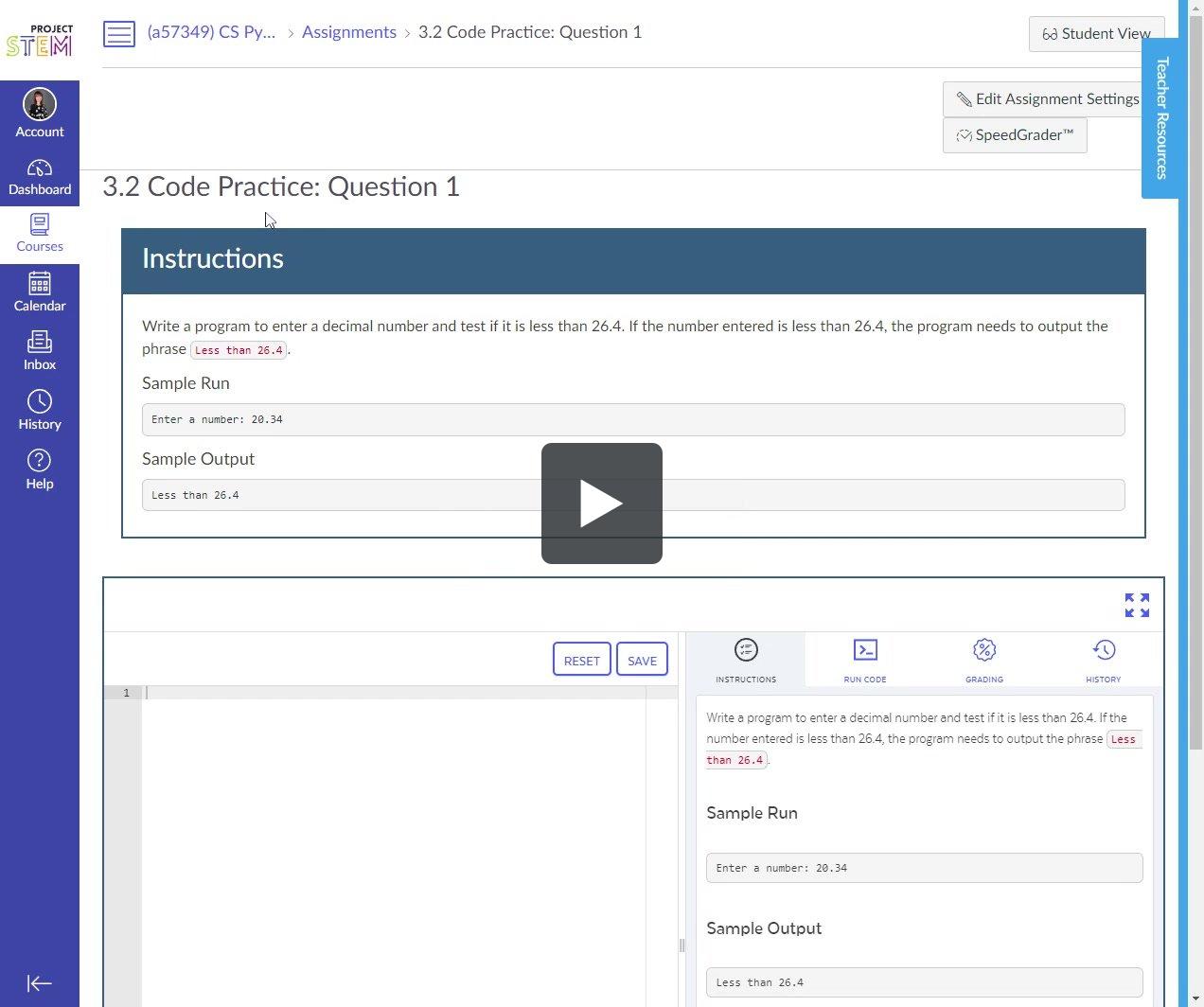Open the course navigation hamburger menu
Screen dimensions: 1204x1007
(x=119, y=33)
